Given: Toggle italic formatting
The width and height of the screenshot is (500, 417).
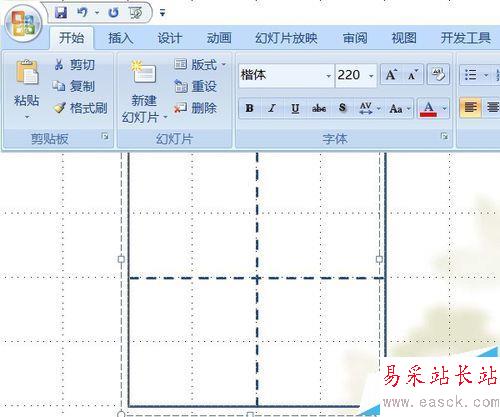Looking at the screenshot, I should tap(272, 108).
